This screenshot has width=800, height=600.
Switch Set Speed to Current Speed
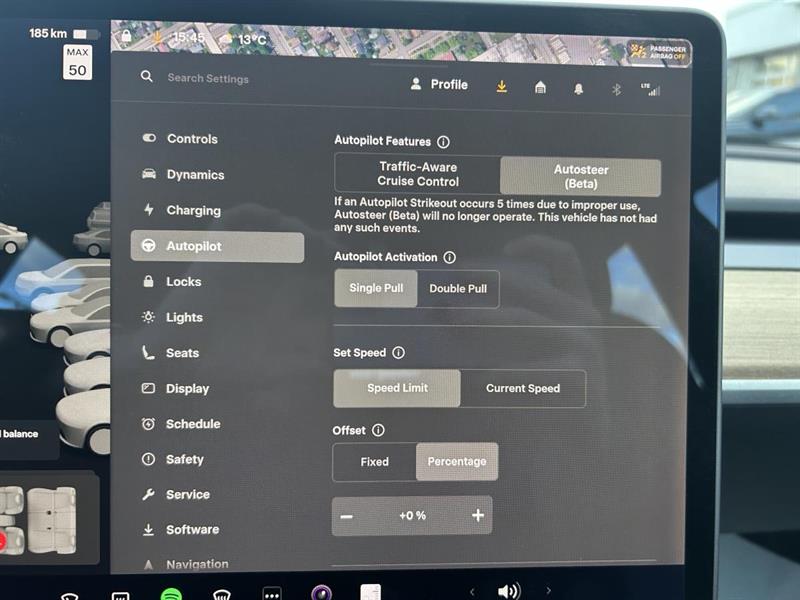pyautogui.click(x=523, y=388)
